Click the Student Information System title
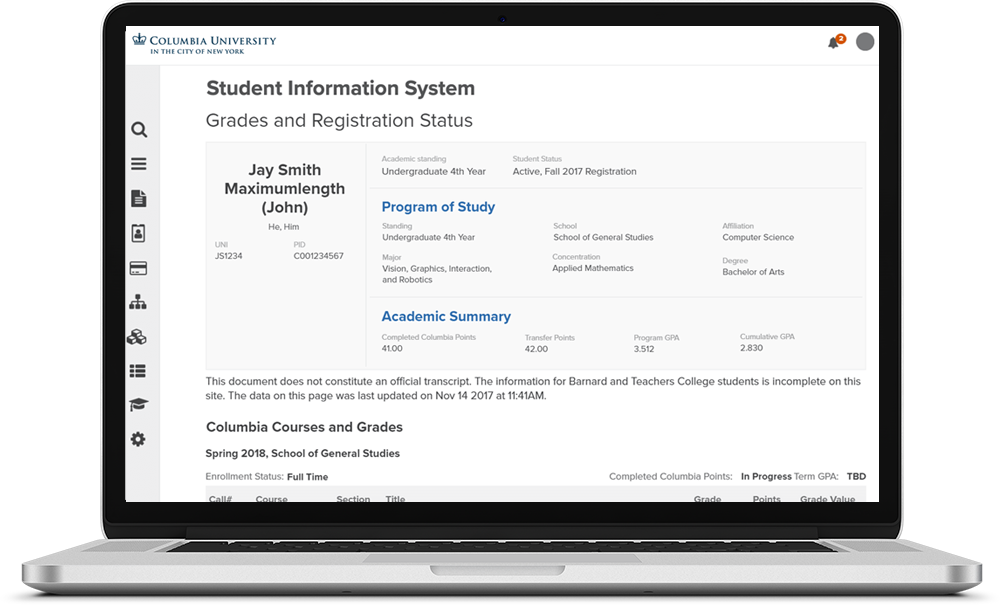This screenshot has height=605, width=1000. (x=341, y=88)
